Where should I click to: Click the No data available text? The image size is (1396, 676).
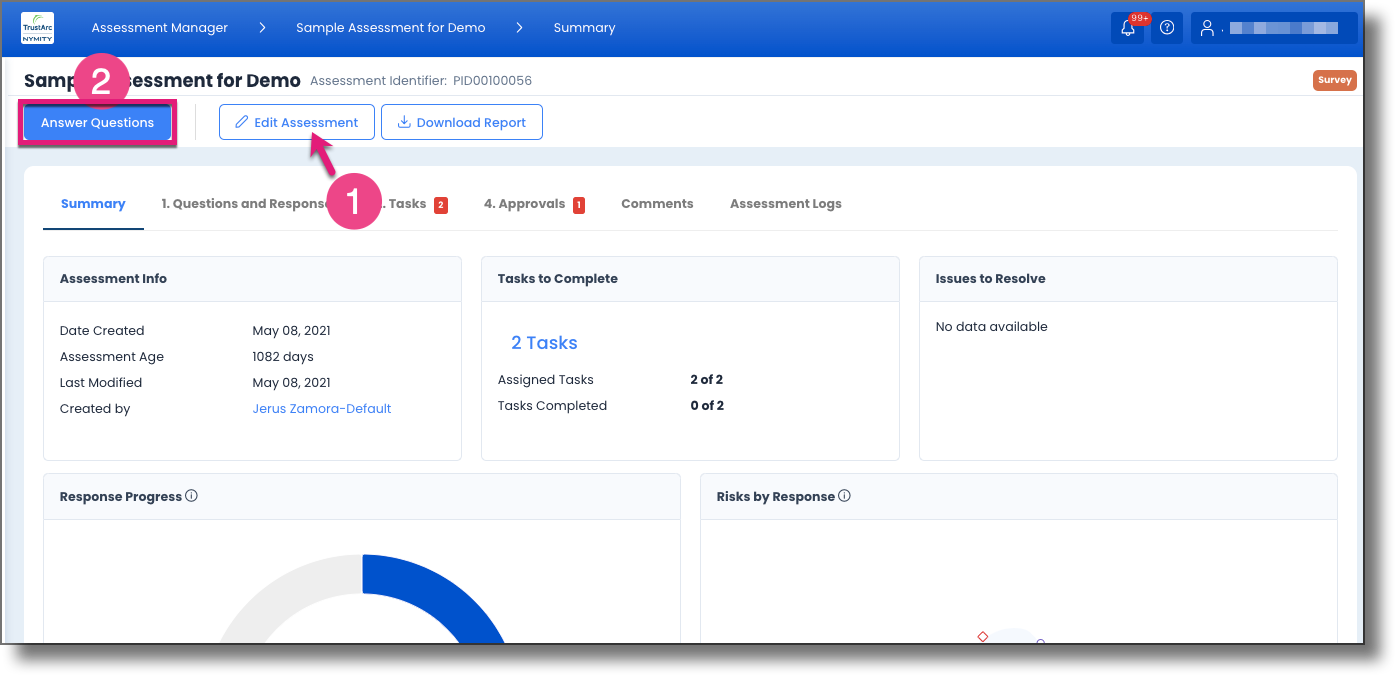pyautogui.click(x=992, y=327)
